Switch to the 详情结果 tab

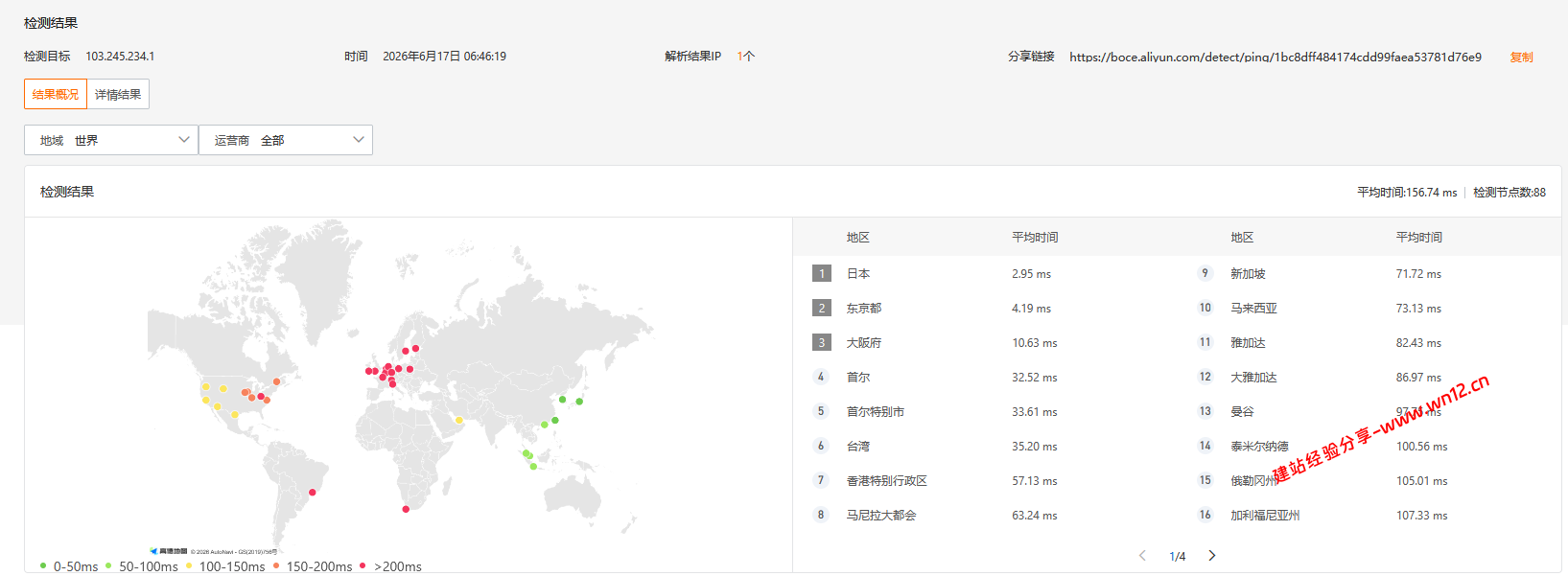coord(118,94)
